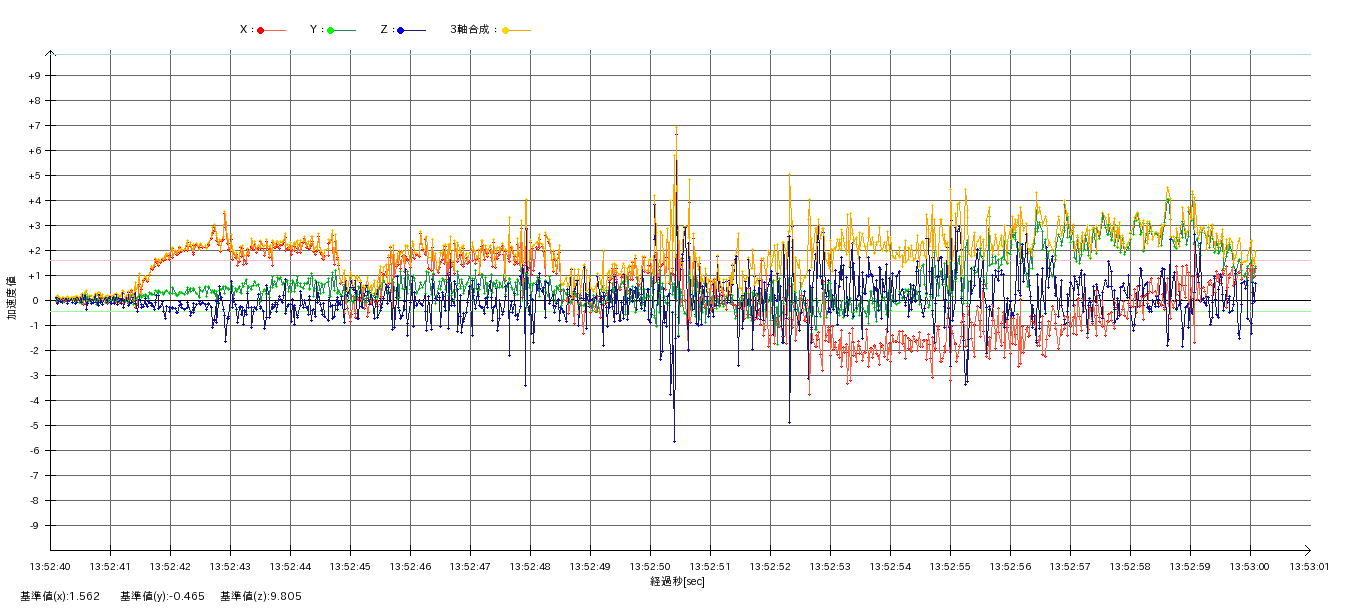The width and height of the screenshot is (1350, 610).
Task: Click the blue Z legend marker
Action: tap(401, 30)
